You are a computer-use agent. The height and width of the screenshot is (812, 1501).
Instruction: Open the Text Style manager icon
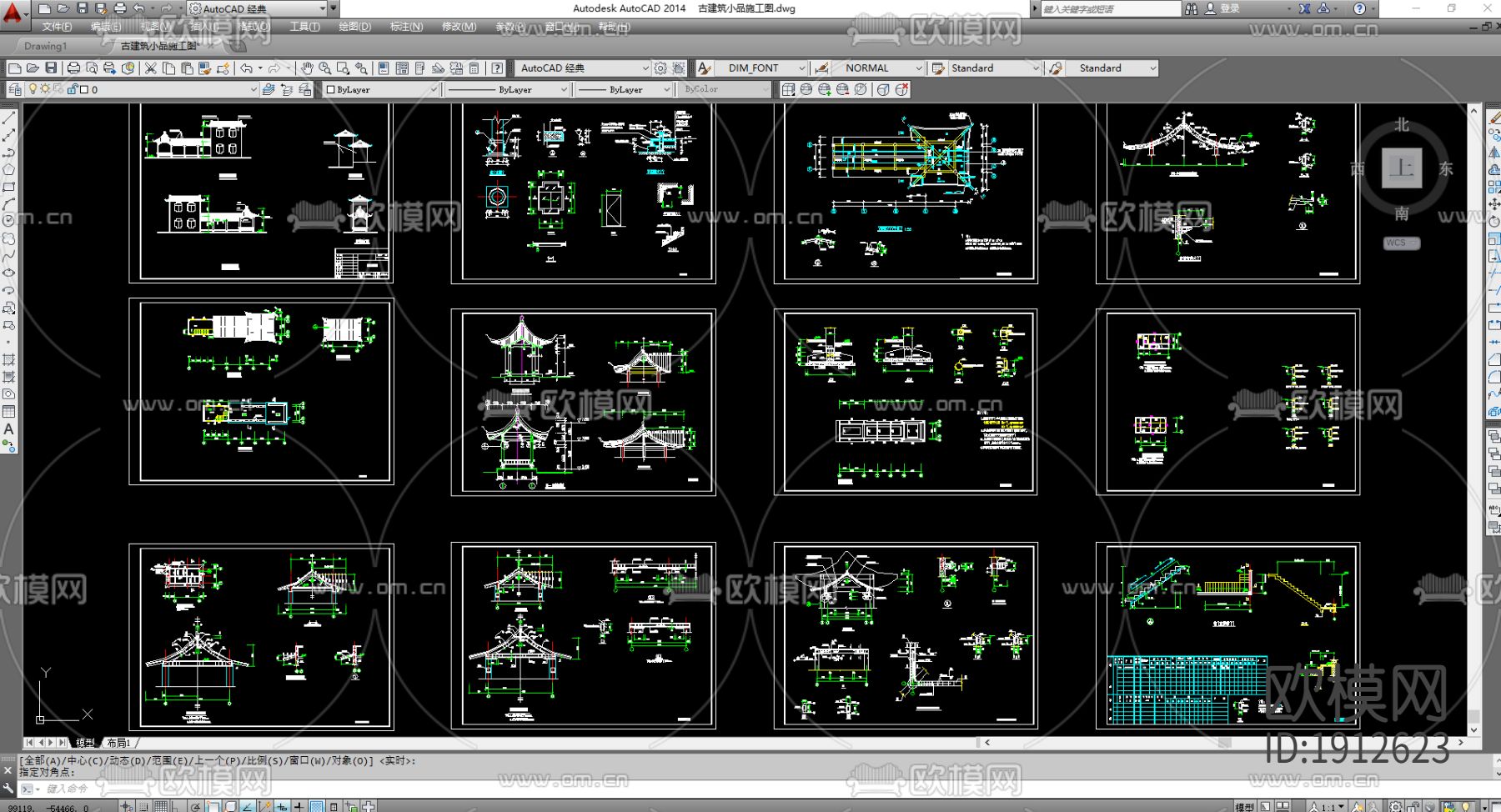pos(705,68)
